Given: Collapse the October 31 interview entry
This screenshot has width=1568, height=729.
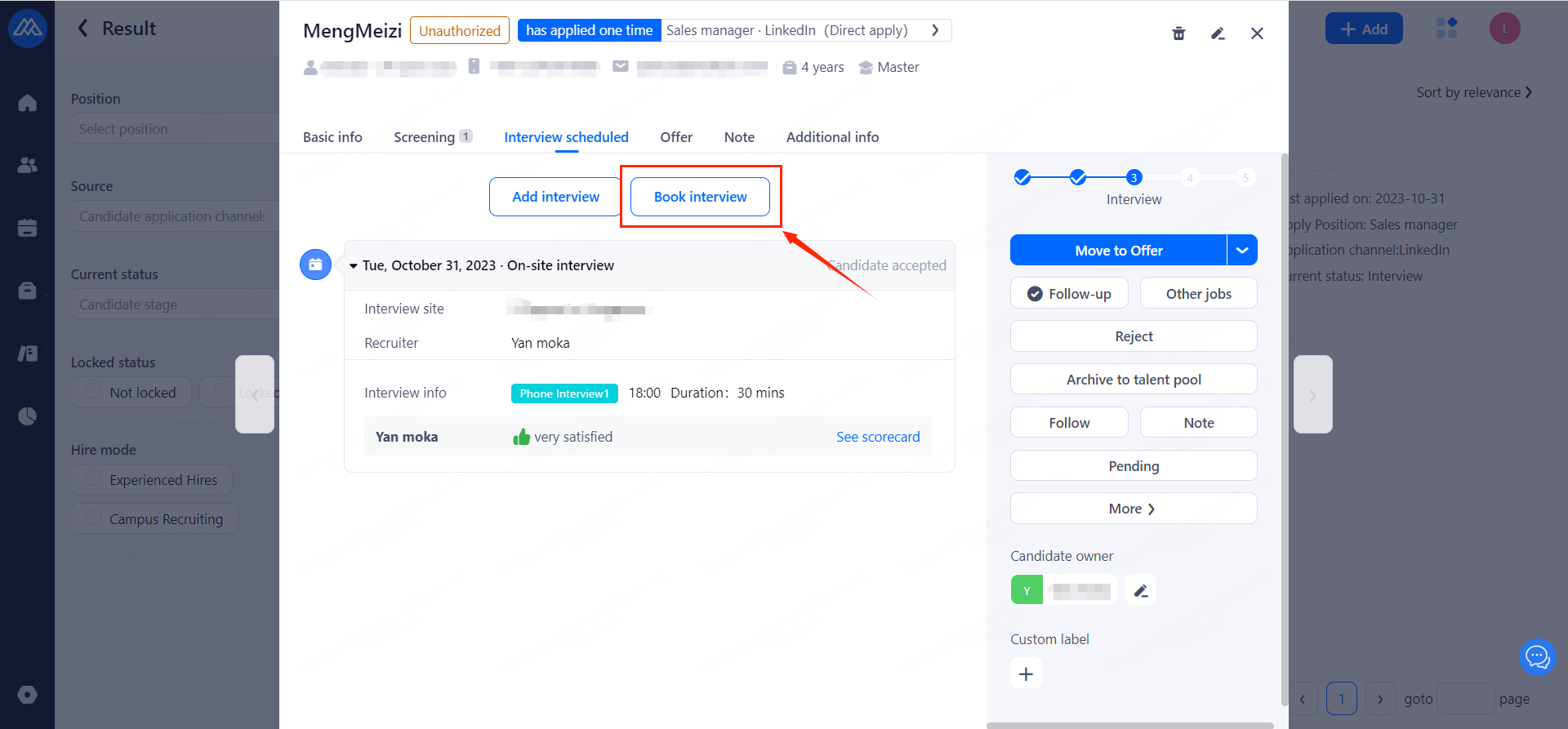Looking at the screenshot, I should click(354, 266).
